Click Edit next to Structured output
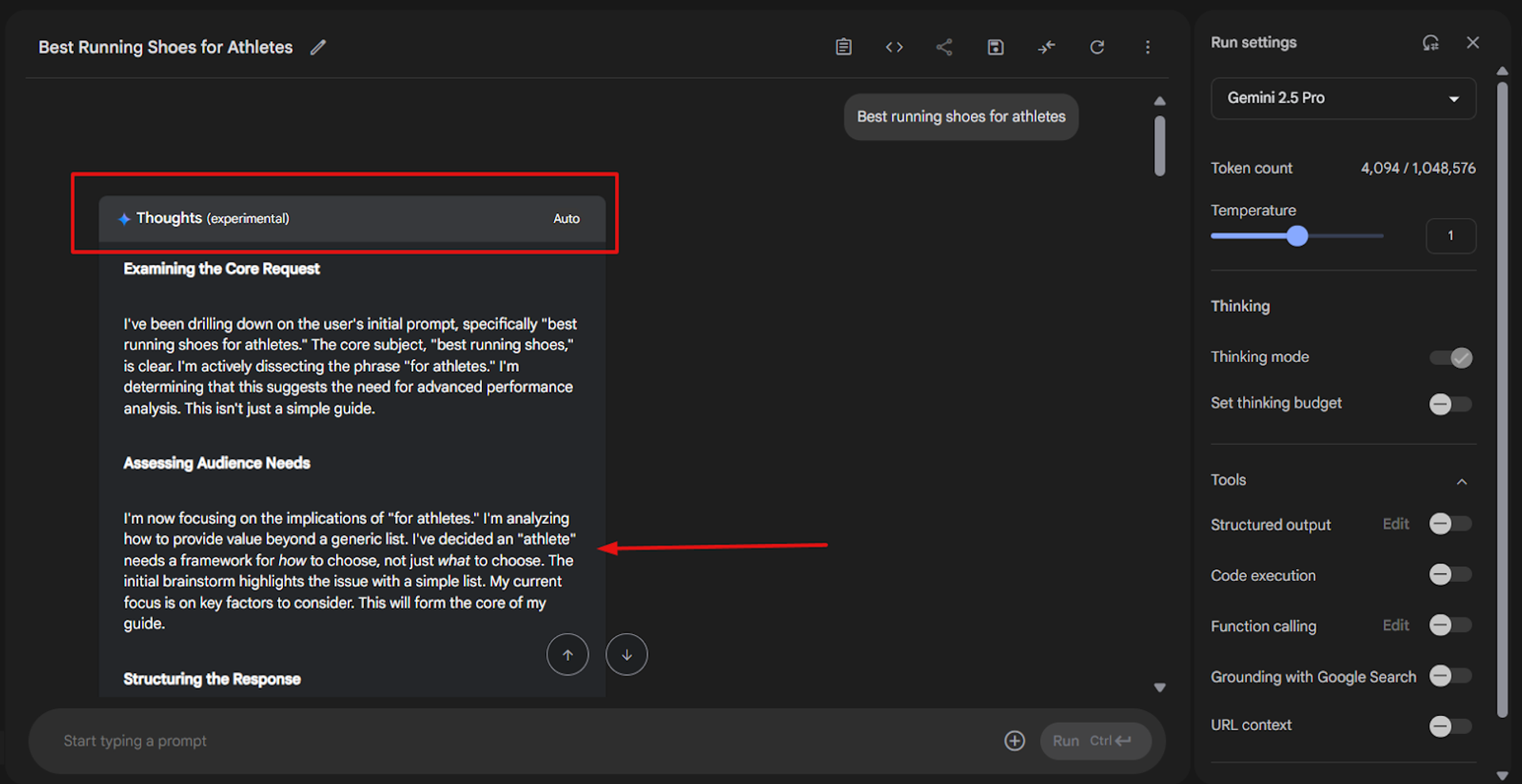 tap(1396, 524)
